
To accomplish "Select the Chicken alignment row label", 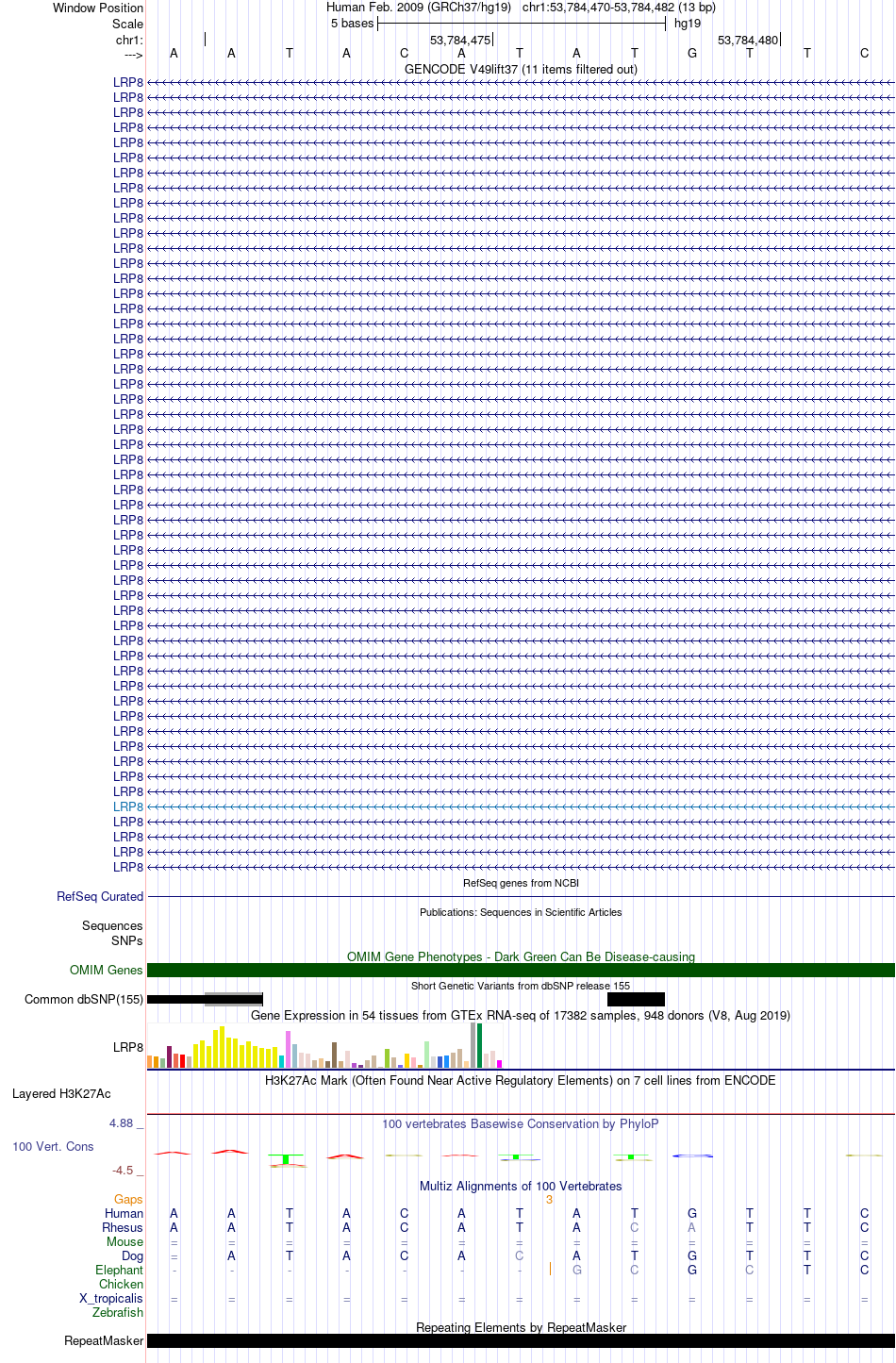I will pos(122,1284).
